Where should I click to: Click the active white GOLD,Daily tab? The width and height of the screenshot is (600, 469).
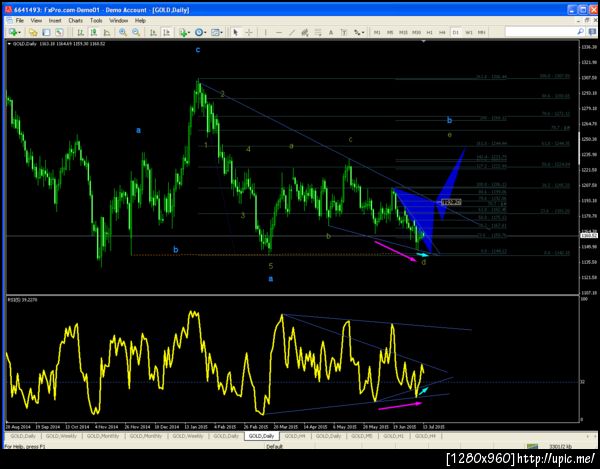[261, 436]
